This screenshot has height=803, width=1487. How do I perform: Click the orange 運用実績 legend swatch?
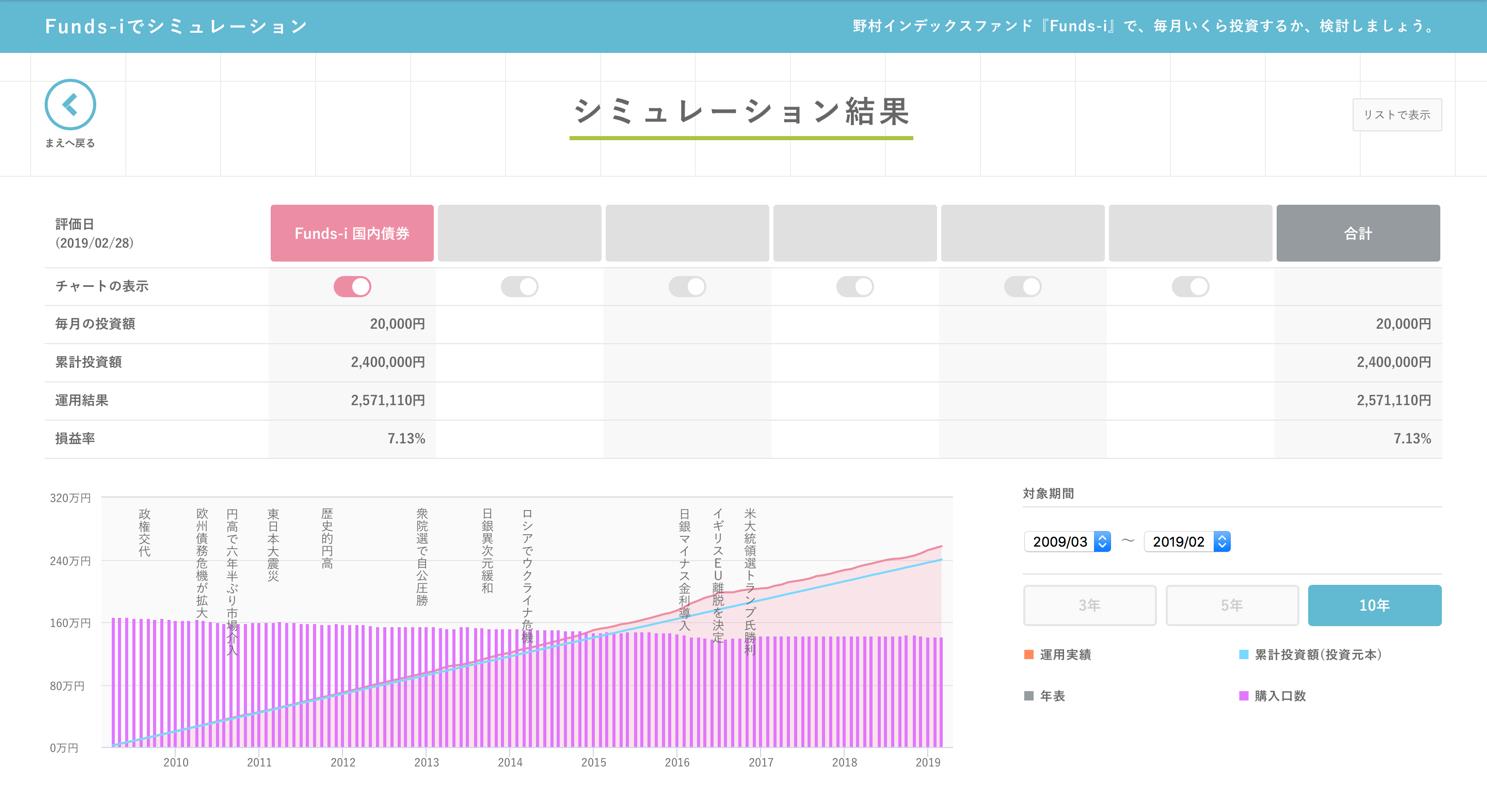coord(1029,655)
